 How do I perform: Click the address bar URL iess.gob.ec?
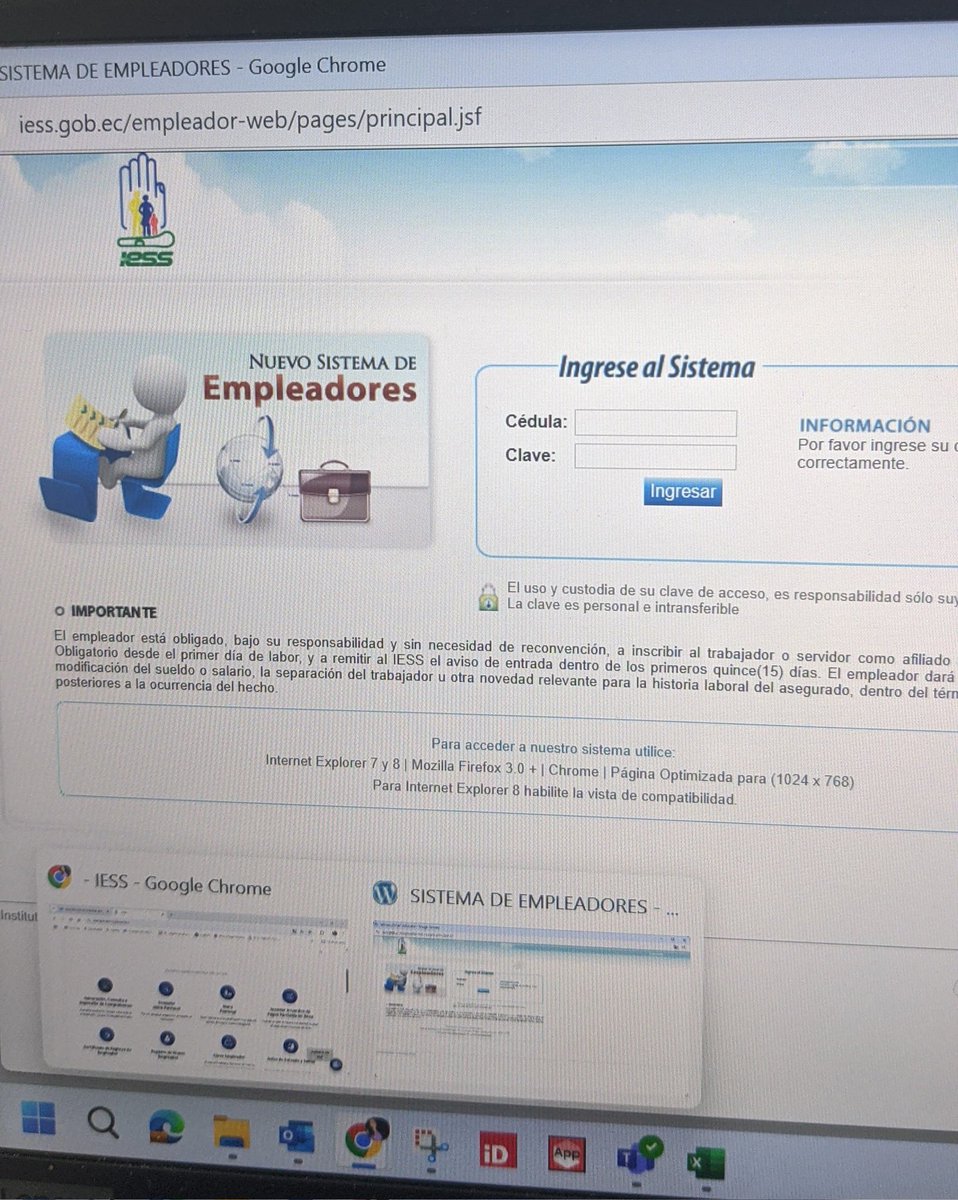(250, 121)
